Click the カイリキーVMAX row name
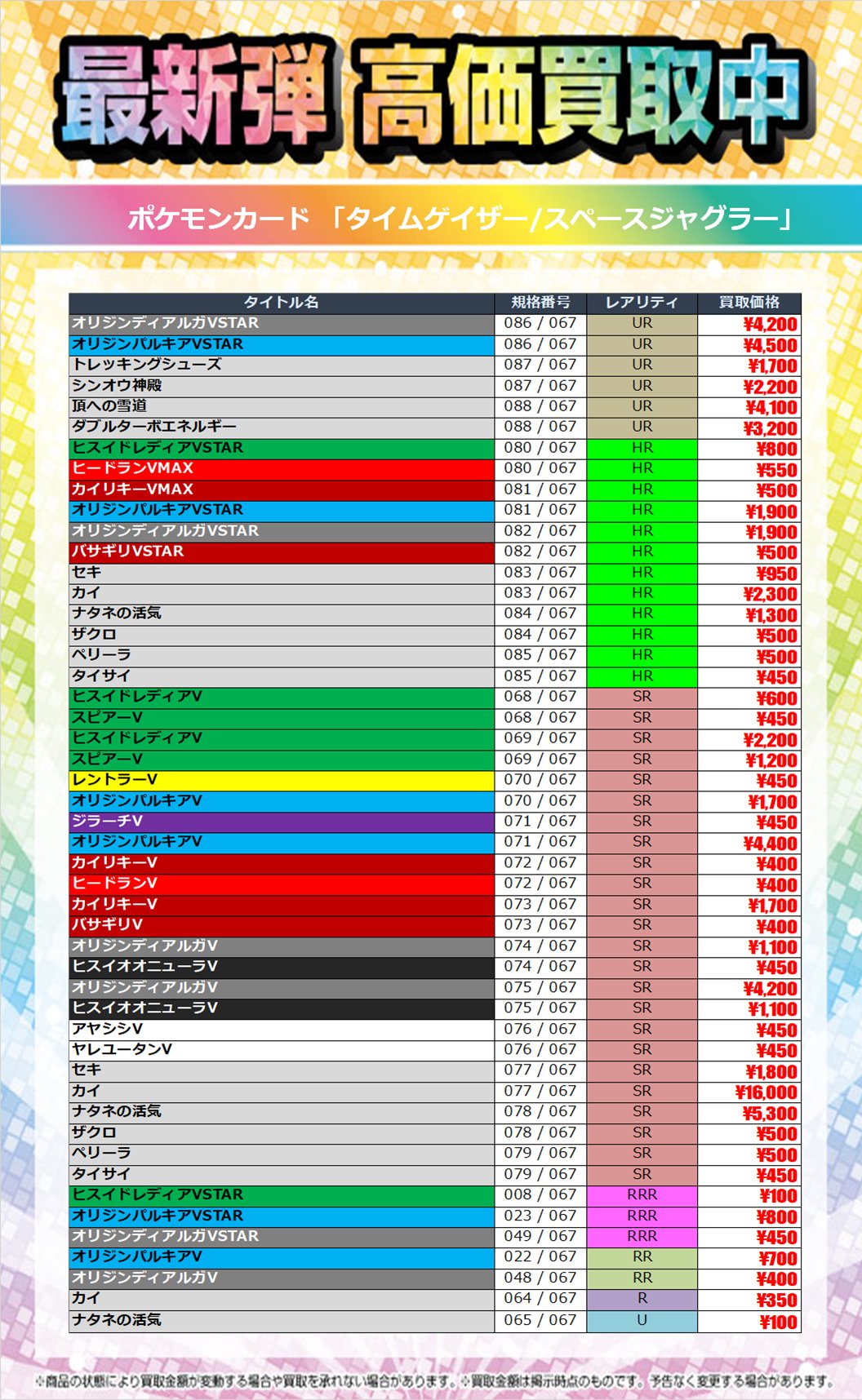Screen dimensions: 862x1400 (x=282, y=490)
